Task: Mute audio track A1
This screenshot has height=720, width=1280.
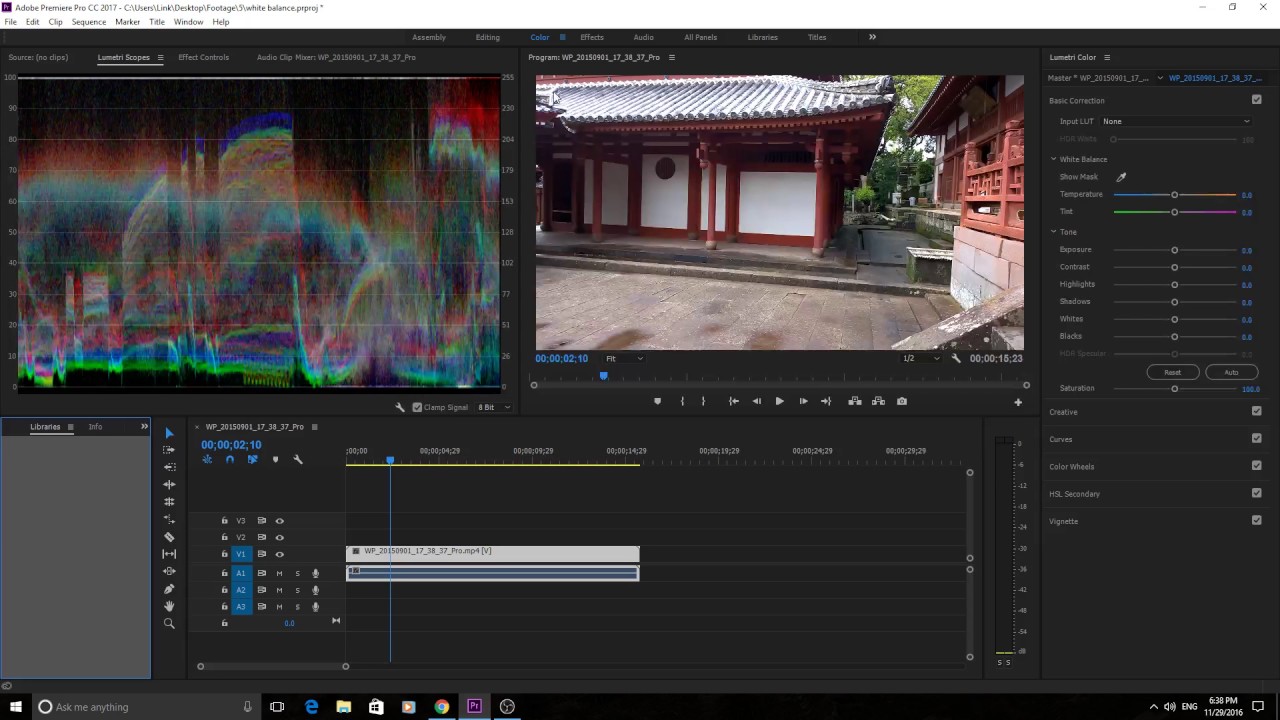Action: tap(279, 574)
